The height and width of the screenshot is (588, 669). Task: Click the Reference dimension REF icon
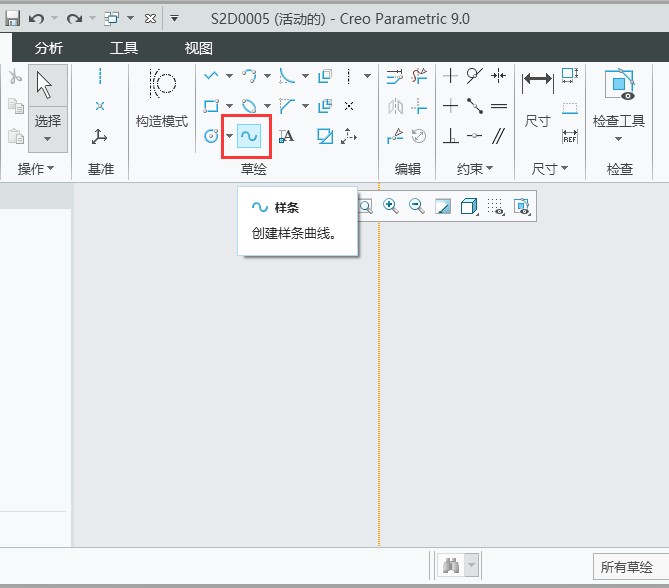click(570, 136)
